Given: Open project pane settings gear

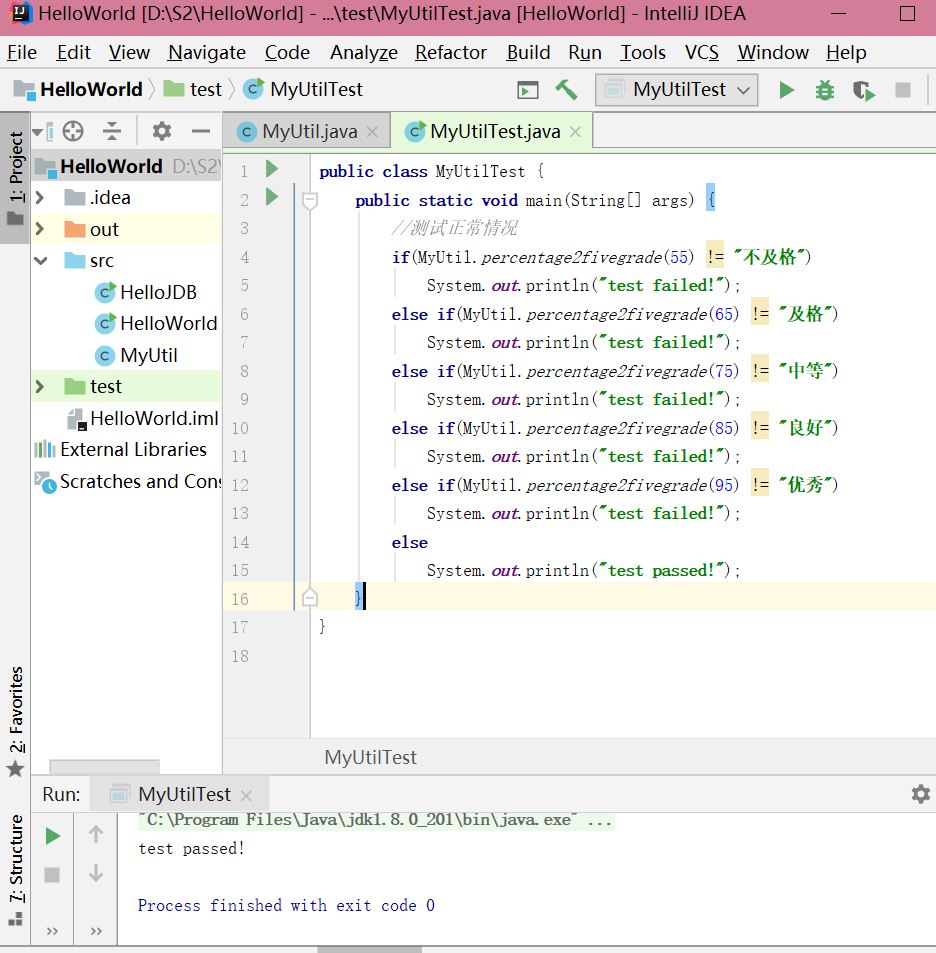Looking at the screenshot, I should coord(162,131).
